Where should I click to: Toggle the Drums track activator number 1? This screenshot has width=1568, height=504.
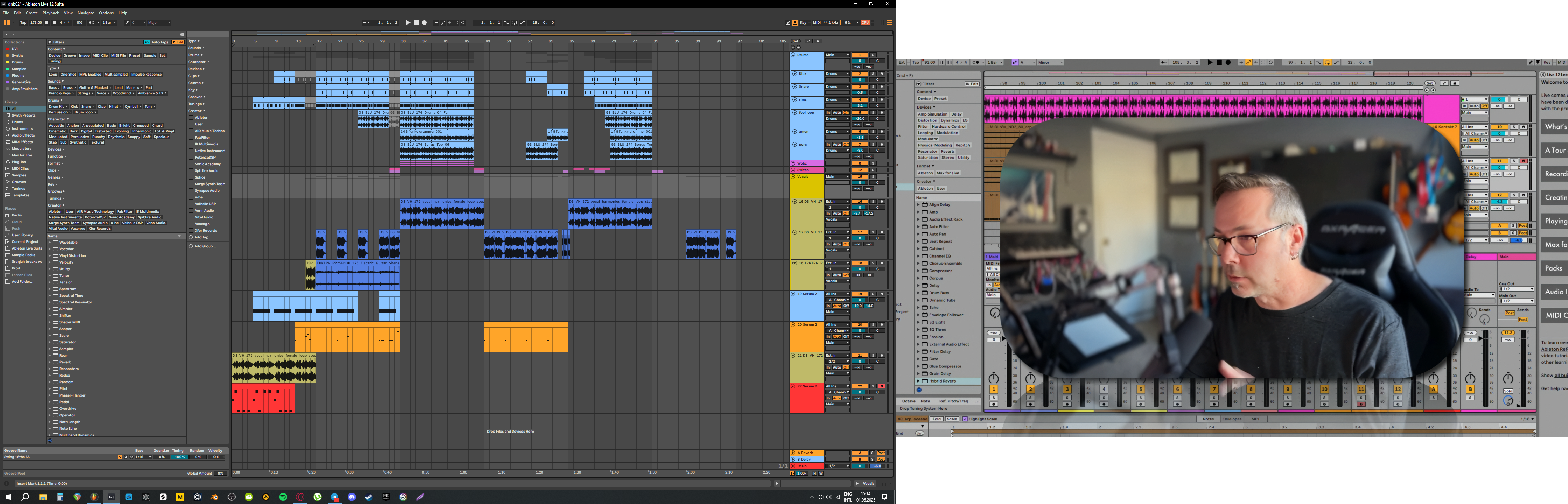(860, 55)
